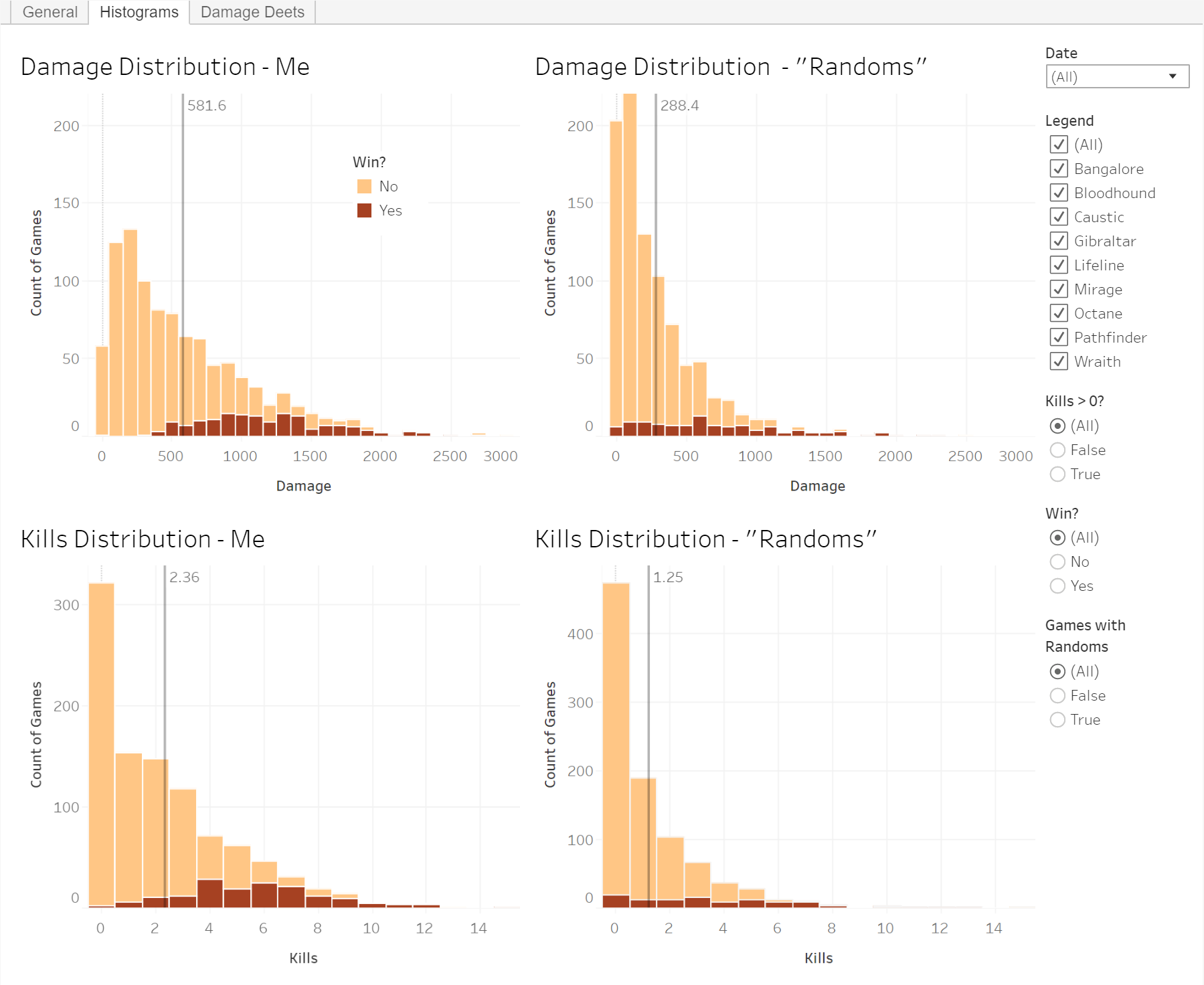Open the Damage Deets tab
This screenshot has height=985, width=1204.
[x=252, y=12]
